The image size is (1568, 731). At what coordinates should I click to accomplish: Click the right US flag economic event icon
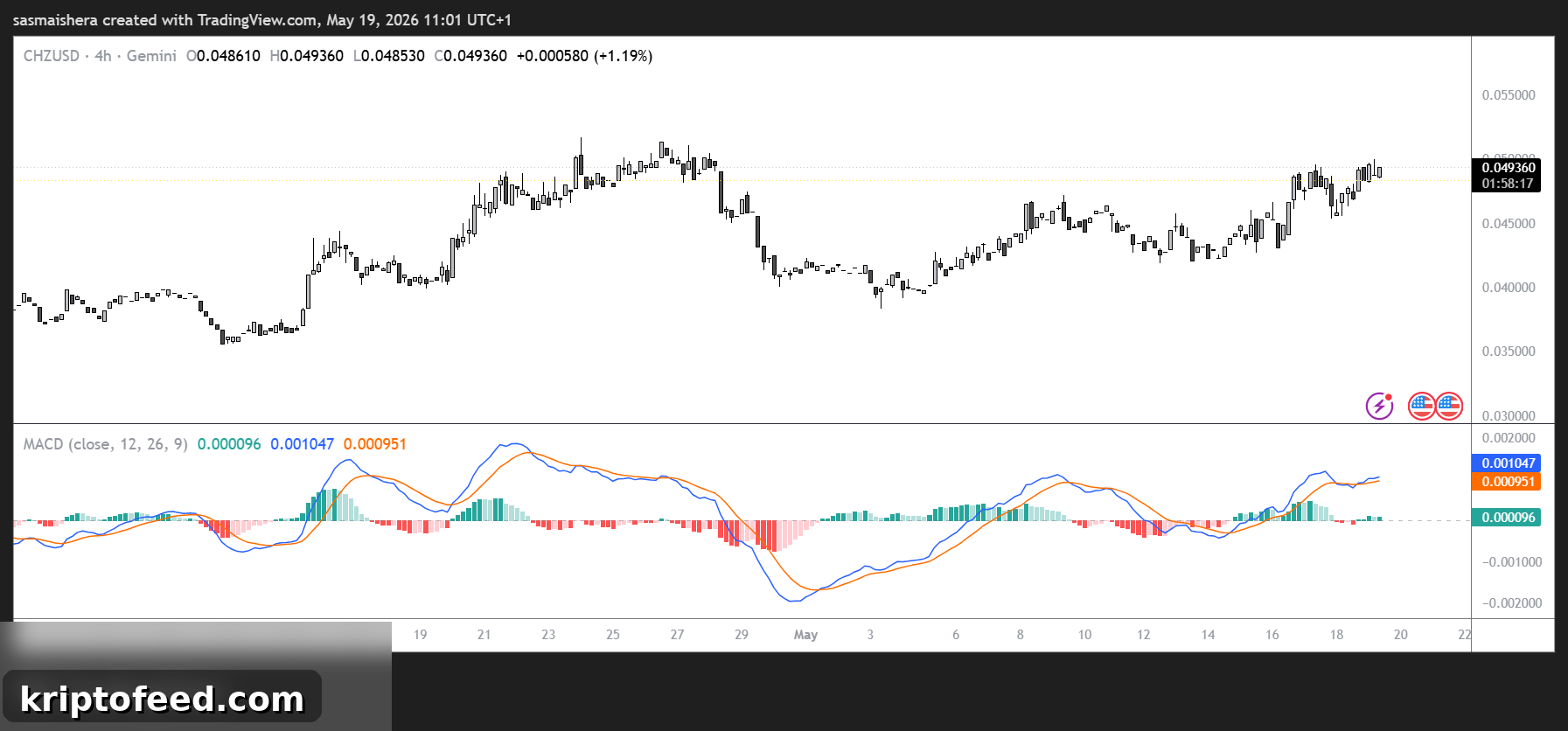tap(1449, 406)
